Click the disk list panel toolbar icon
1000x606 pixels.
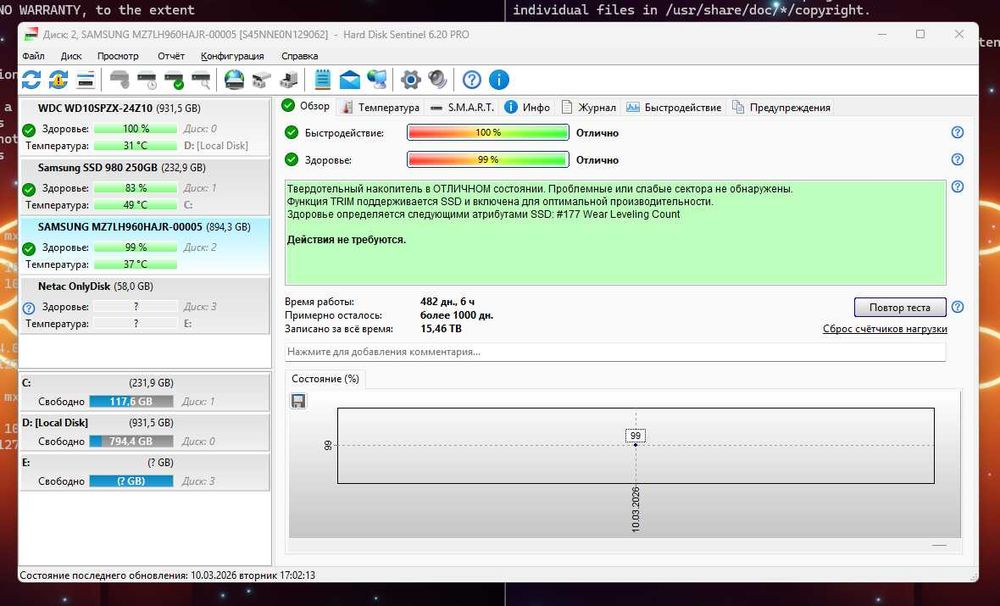[85, 80]
